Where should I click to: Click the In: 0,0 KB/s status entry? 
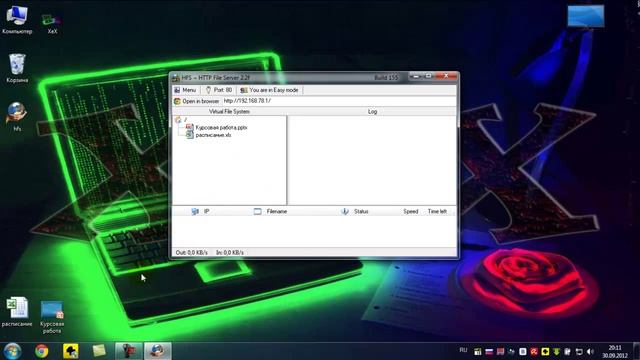click(230, 253)
